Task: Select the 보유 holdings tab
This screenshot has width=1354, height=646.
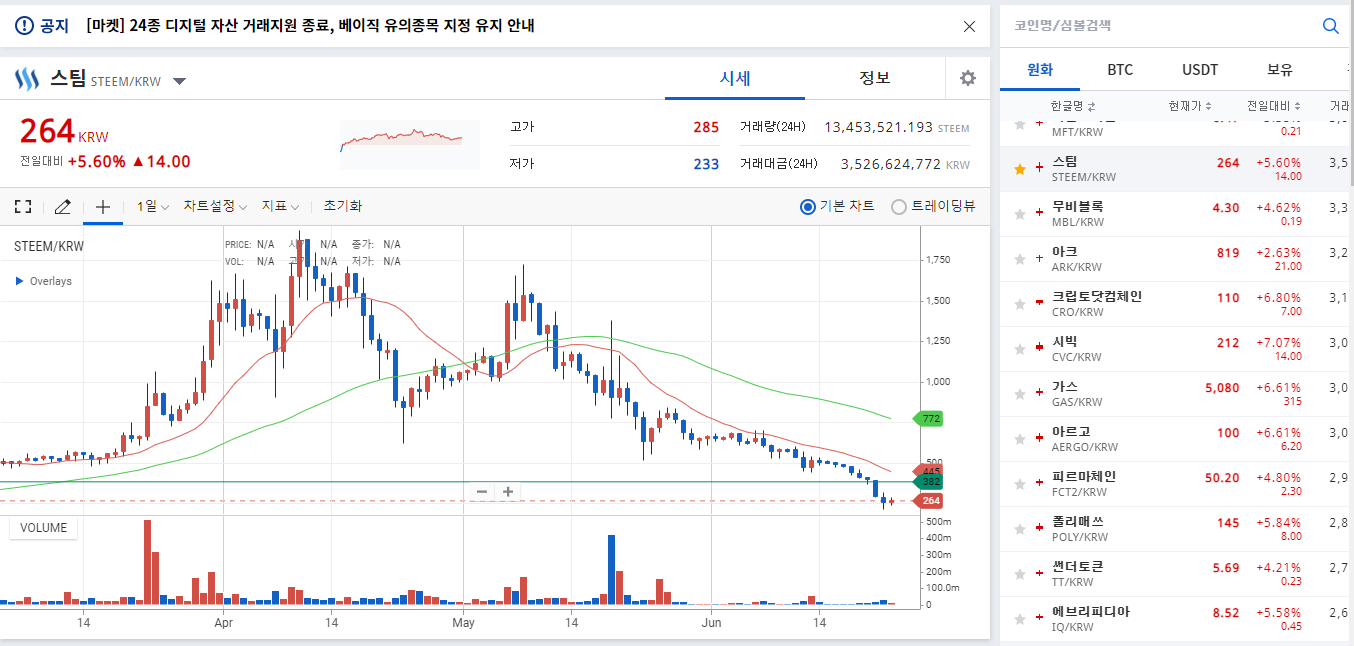Action: click(x=1280, y=70)
